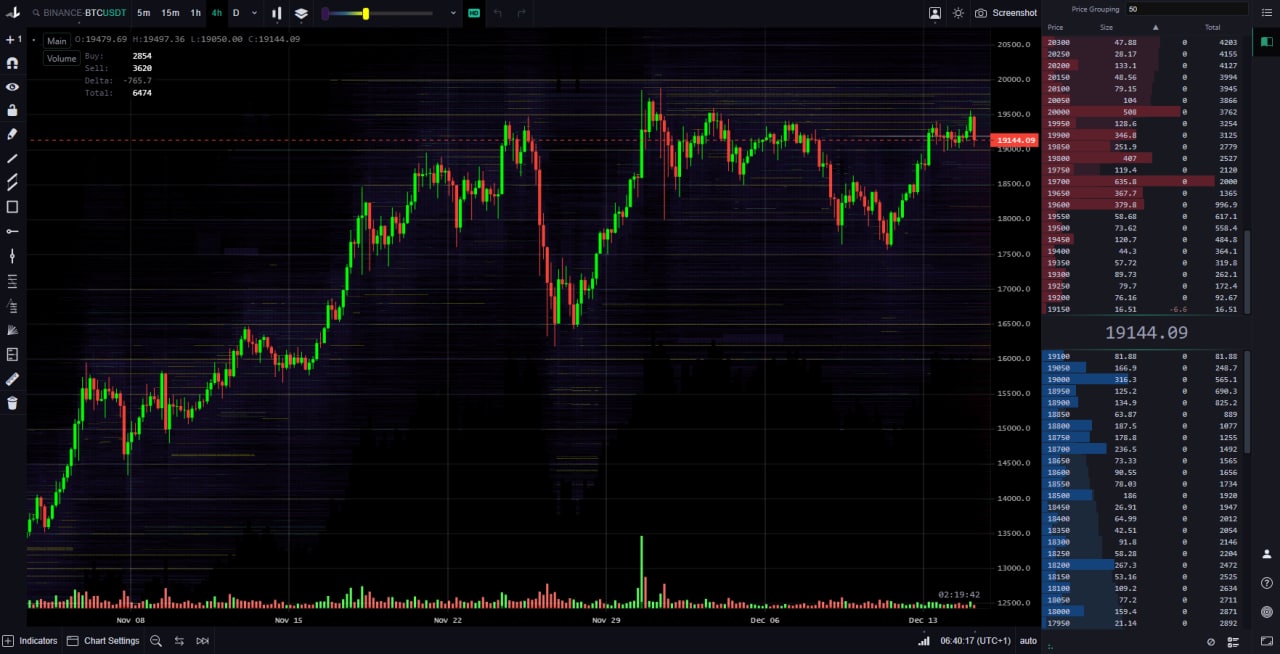Click the Screenshot button
This screenshot has width=1280, height=654.
pyautogui.click(x=1006, y=13)
